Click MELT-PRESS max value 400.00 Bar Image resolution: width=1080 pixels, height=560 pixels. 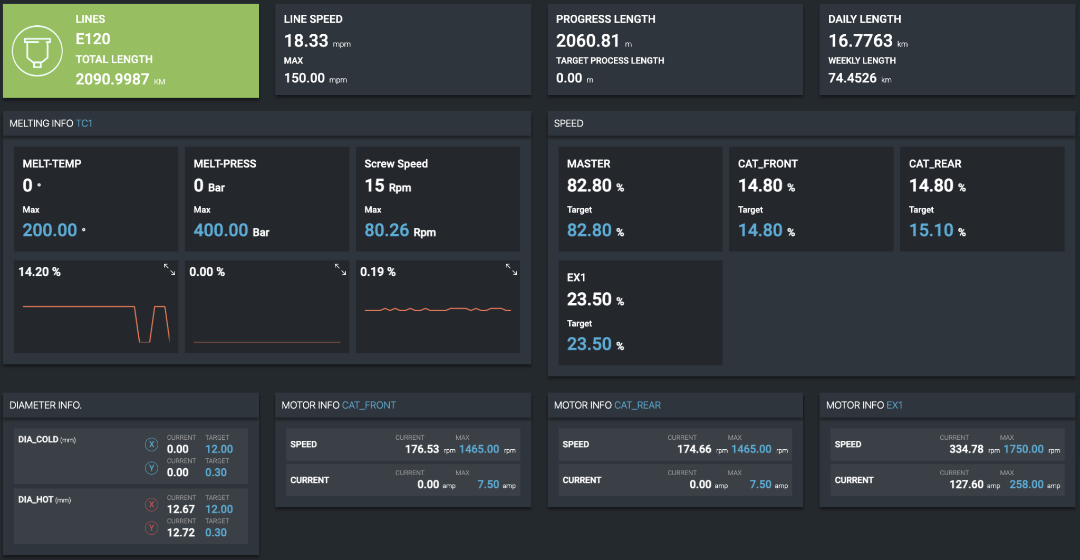pos(231,230)
